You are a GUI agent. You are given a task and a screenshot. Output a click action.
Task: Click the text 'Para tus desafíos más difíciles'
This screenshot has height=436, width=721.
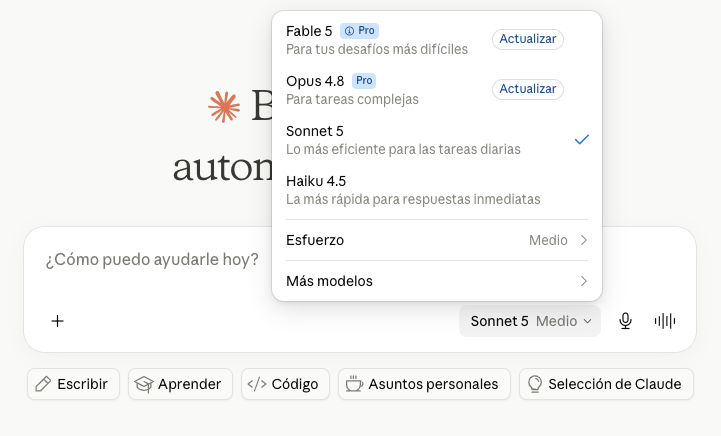[x=377, y=49]
